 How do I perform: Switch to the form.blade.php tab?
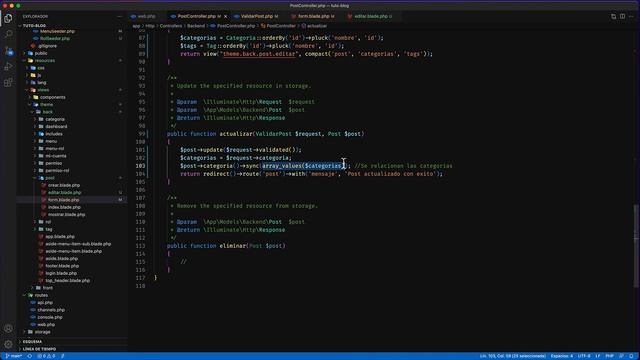313,16
